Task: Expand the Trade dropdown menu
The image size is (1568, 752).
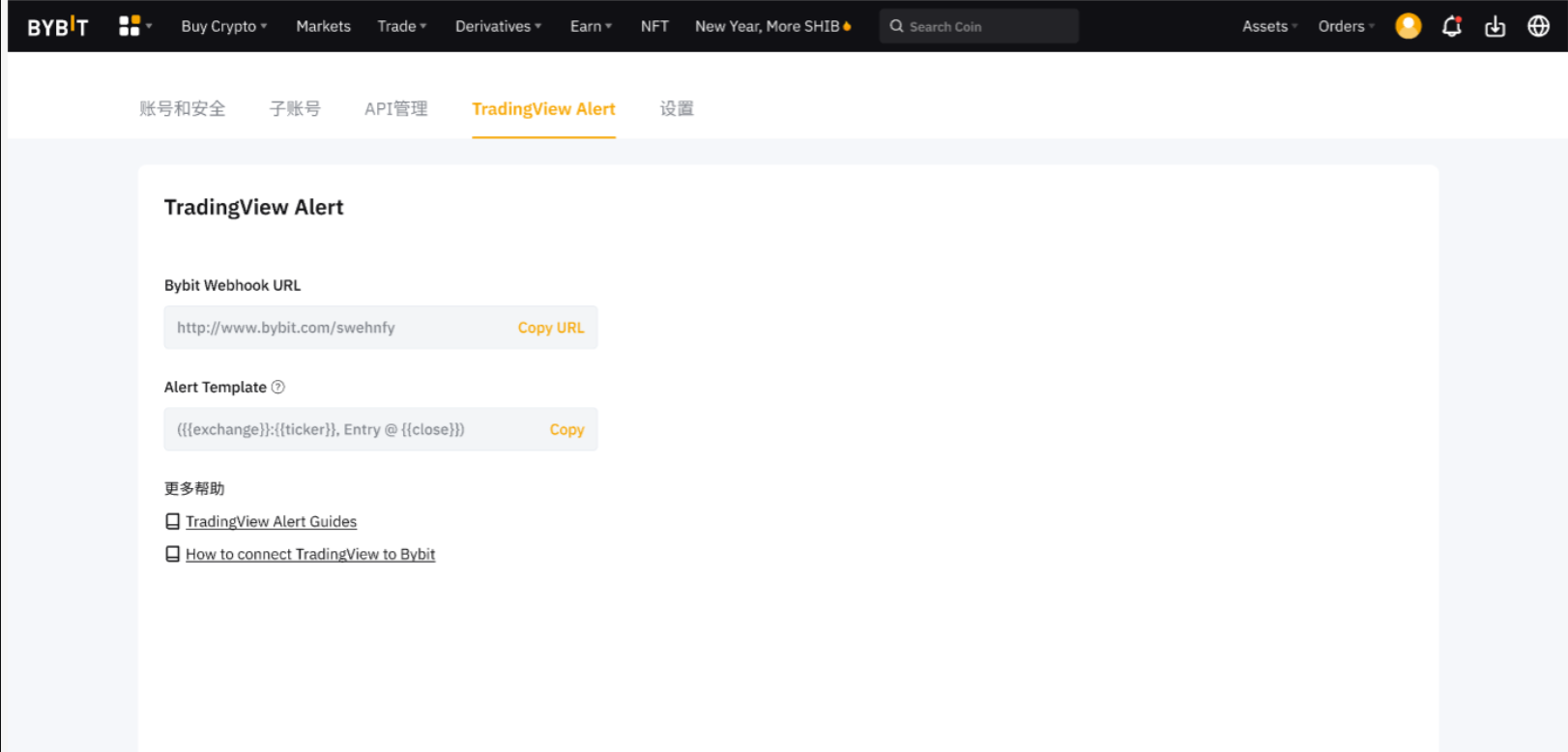Action: 401,26
